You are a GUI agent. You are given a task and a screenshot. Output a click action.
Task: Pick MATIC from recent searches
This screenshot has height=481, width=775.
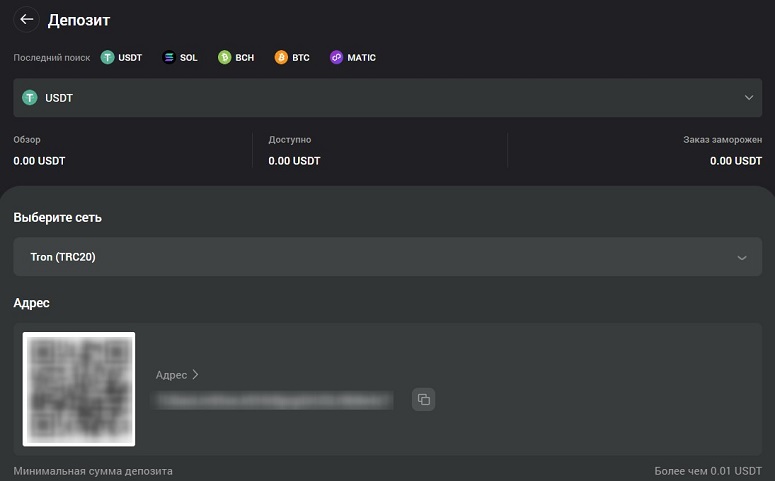(x=353, y=57)
